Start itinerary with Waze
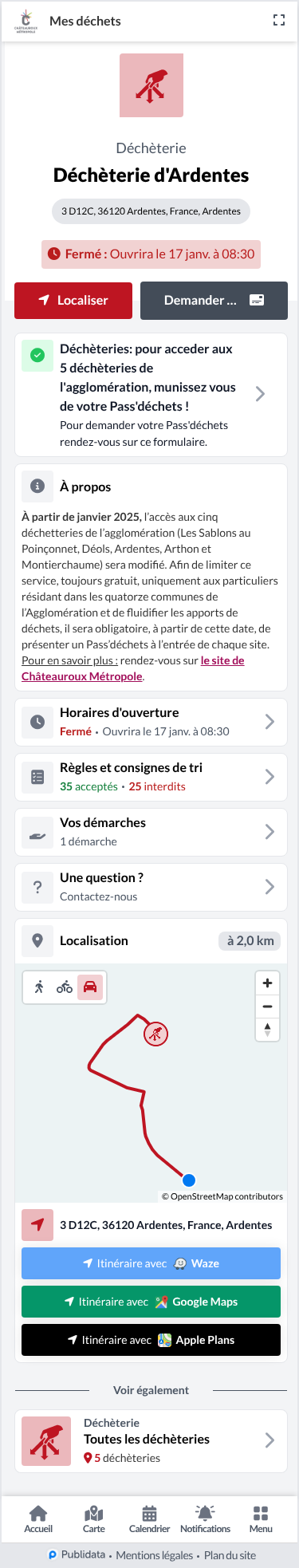The height and width of the screenshot is (1568, 299). click(151, 1263)
